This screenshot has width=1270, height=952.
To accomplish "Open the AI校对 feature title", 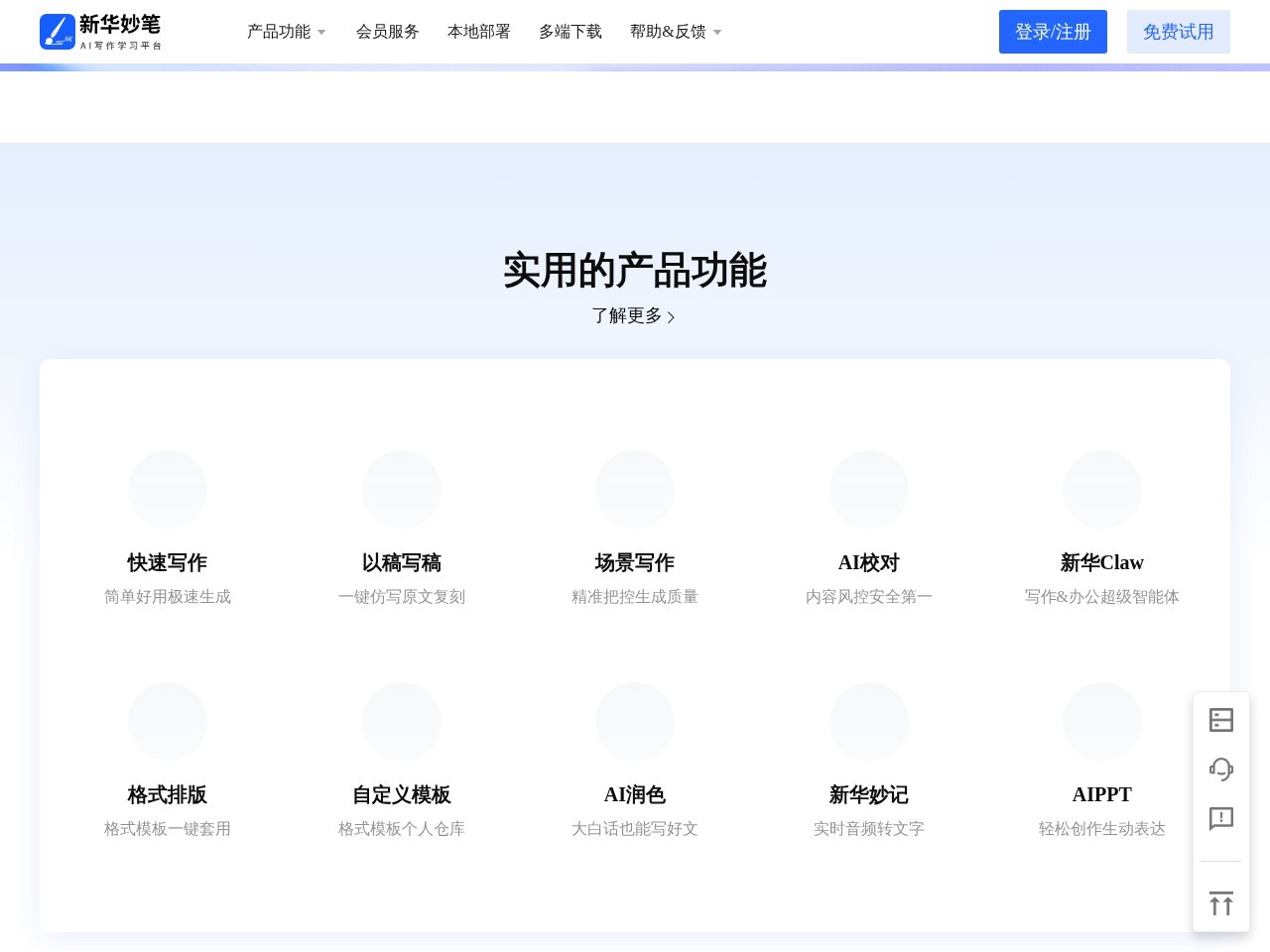I will point(869,562).
